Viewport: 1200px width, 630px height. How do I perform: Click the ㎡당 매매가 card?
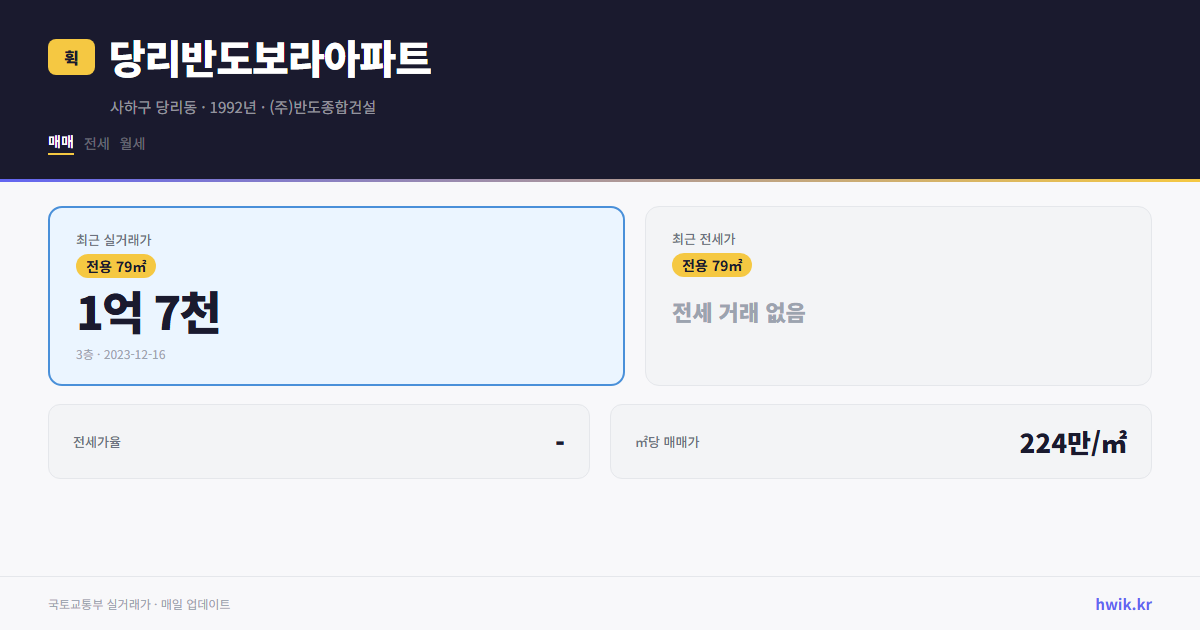pos(880,441)
